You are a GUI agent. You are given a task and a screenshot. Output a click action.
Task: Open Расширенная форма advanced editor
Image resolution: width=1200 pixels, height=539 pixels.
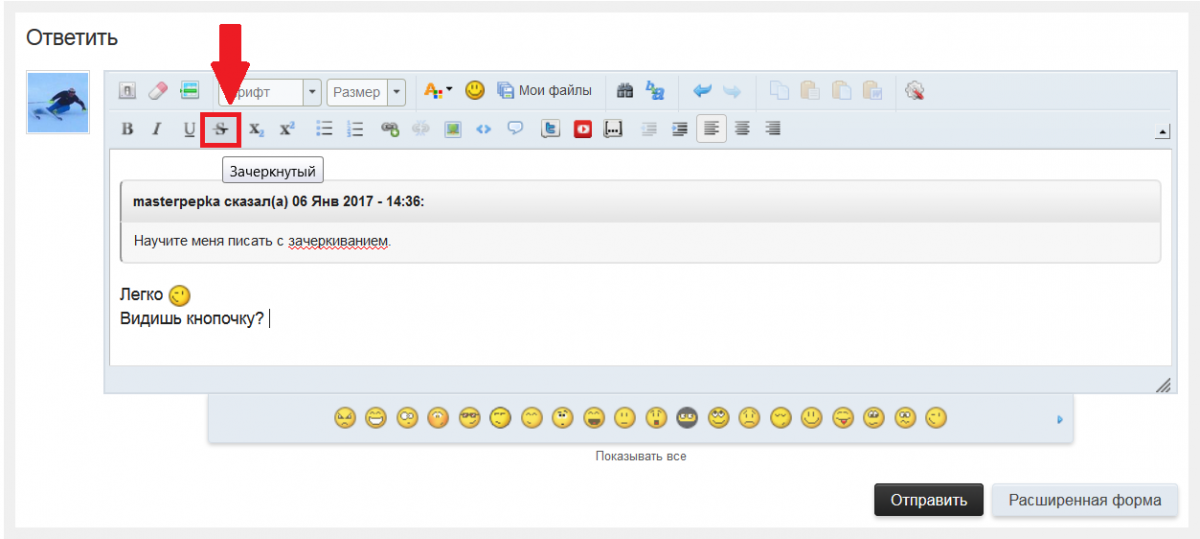1085,500
